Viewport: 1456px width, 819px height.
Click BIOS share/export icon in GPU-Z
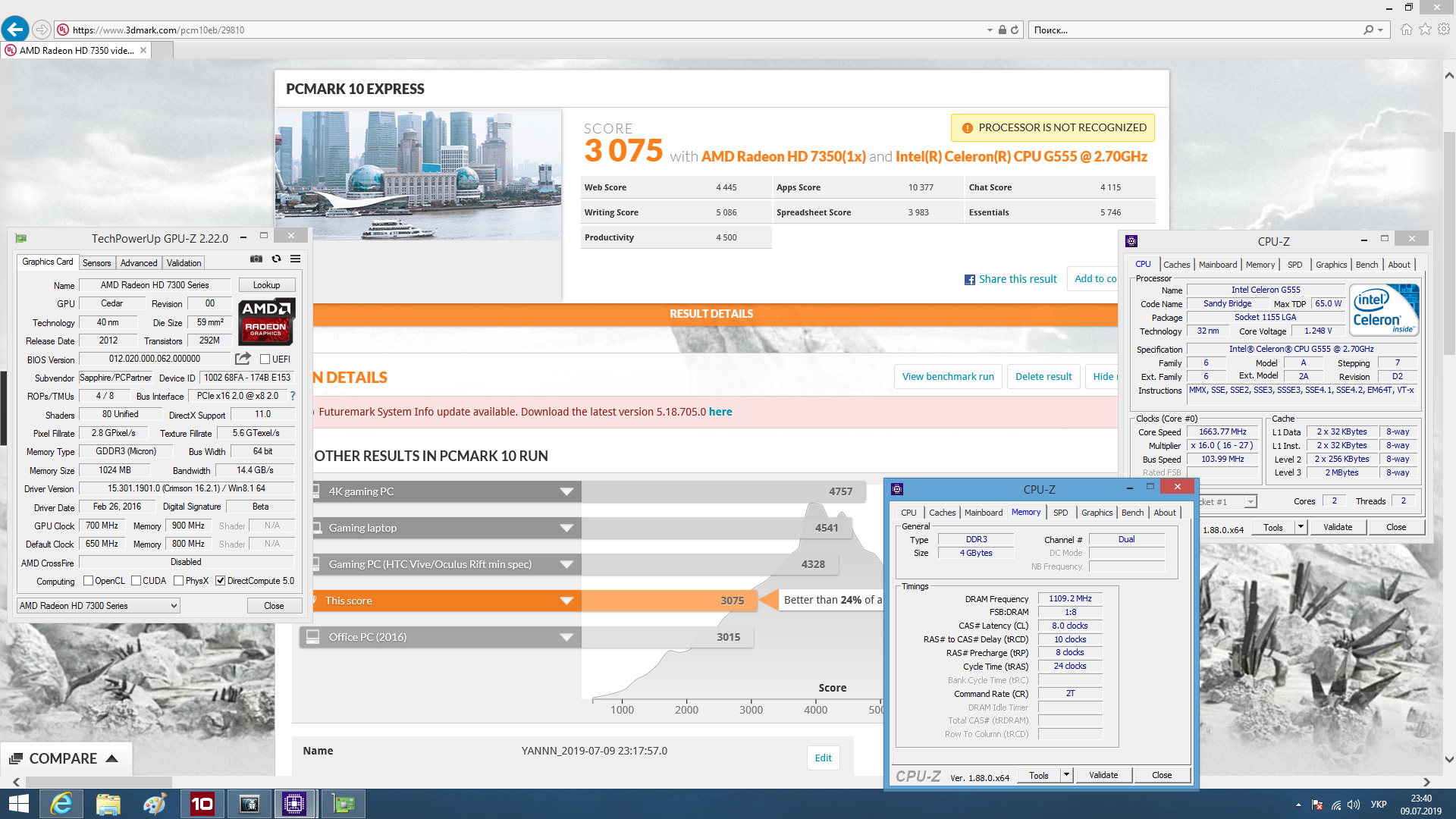pyautogui.click(x=243, y=359)
